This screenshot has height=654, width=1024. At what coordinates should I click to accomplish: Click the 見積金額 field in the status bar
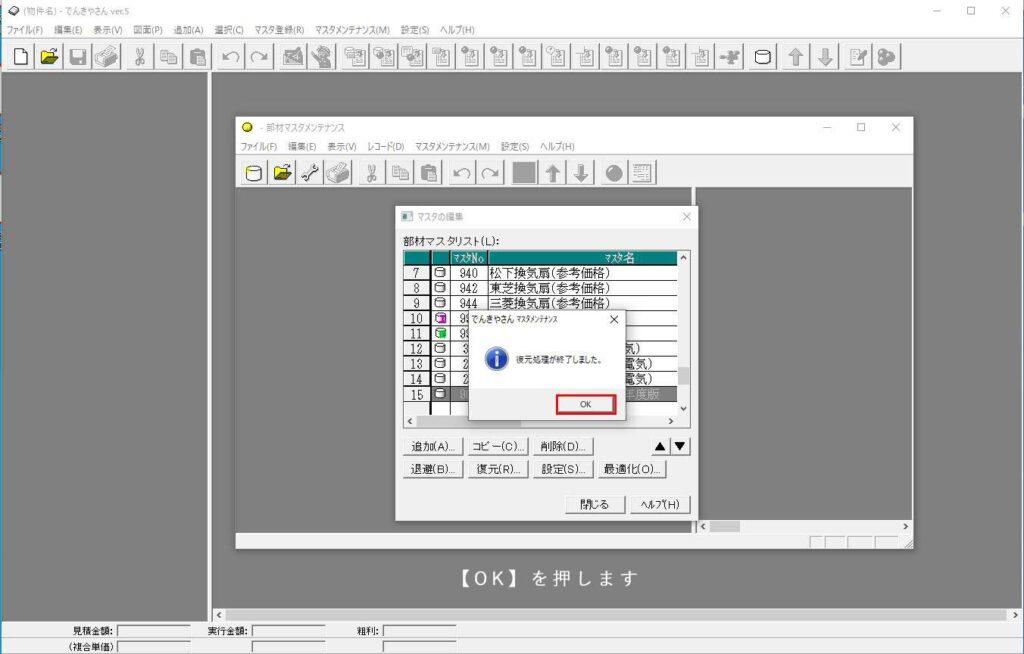coord(153,631)
